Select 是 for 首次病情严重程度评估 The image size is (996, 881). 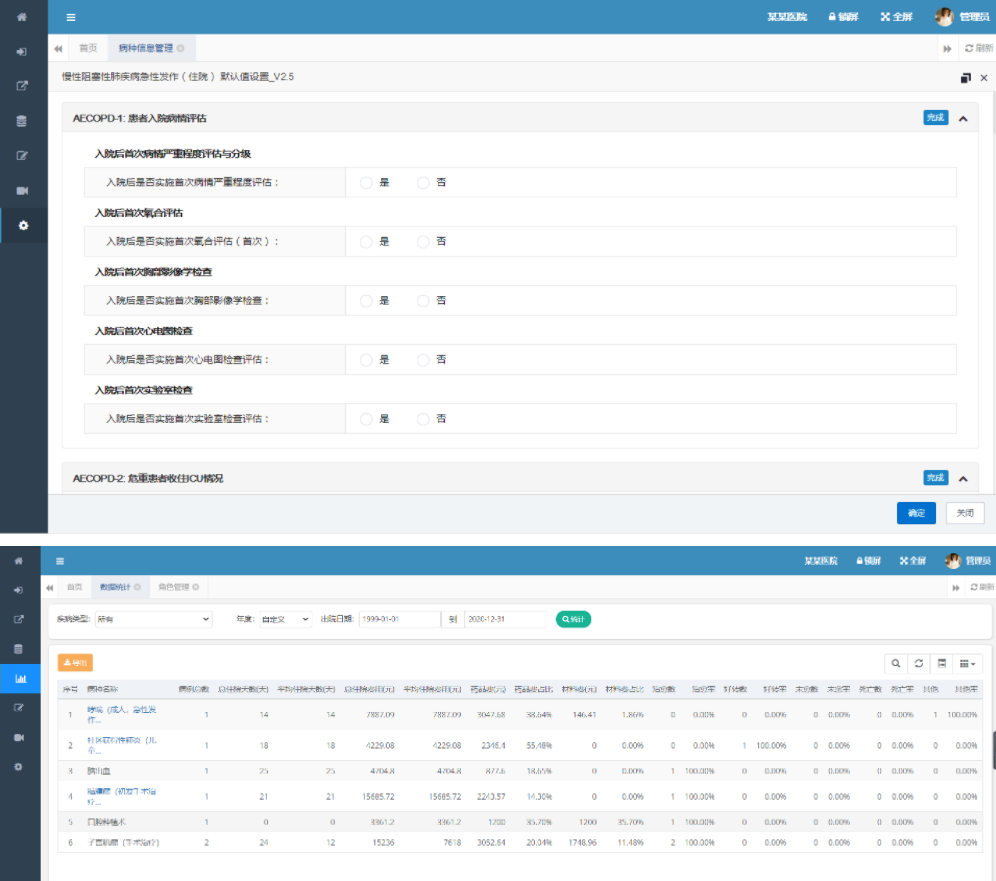point(366,183)
